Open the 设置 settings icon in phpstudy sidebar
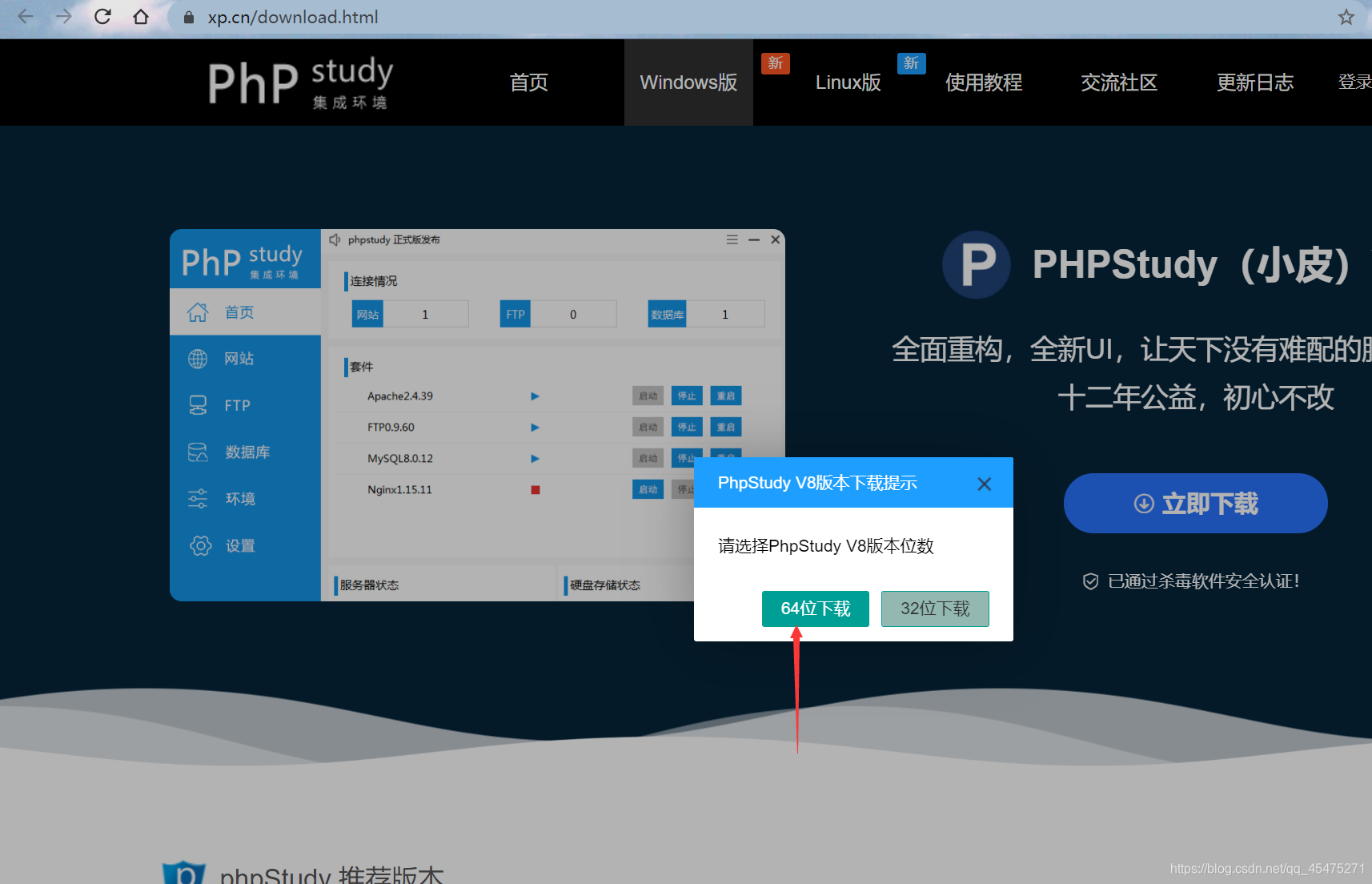Image resolution: width=1372 pixels, height=884 pixels. (x=199, y=545)
